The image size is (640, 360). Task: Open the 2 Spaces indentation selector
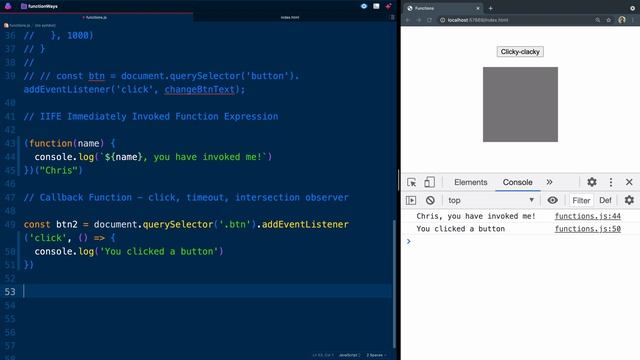click(x=376, y=355)
